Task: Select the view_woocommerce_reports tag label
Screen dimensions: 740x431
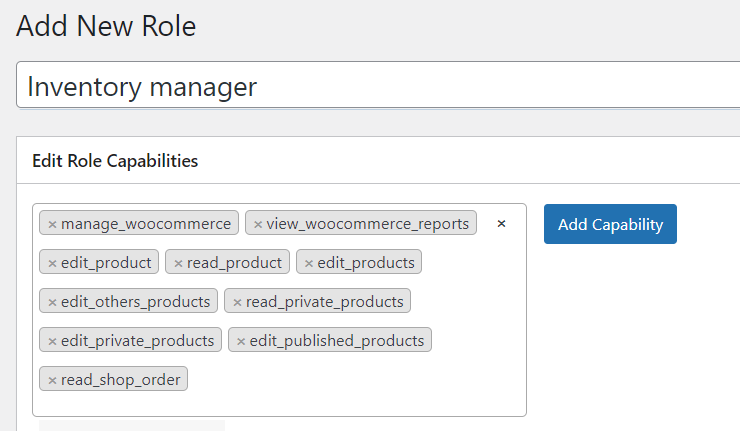Action: tap(368, 223)
